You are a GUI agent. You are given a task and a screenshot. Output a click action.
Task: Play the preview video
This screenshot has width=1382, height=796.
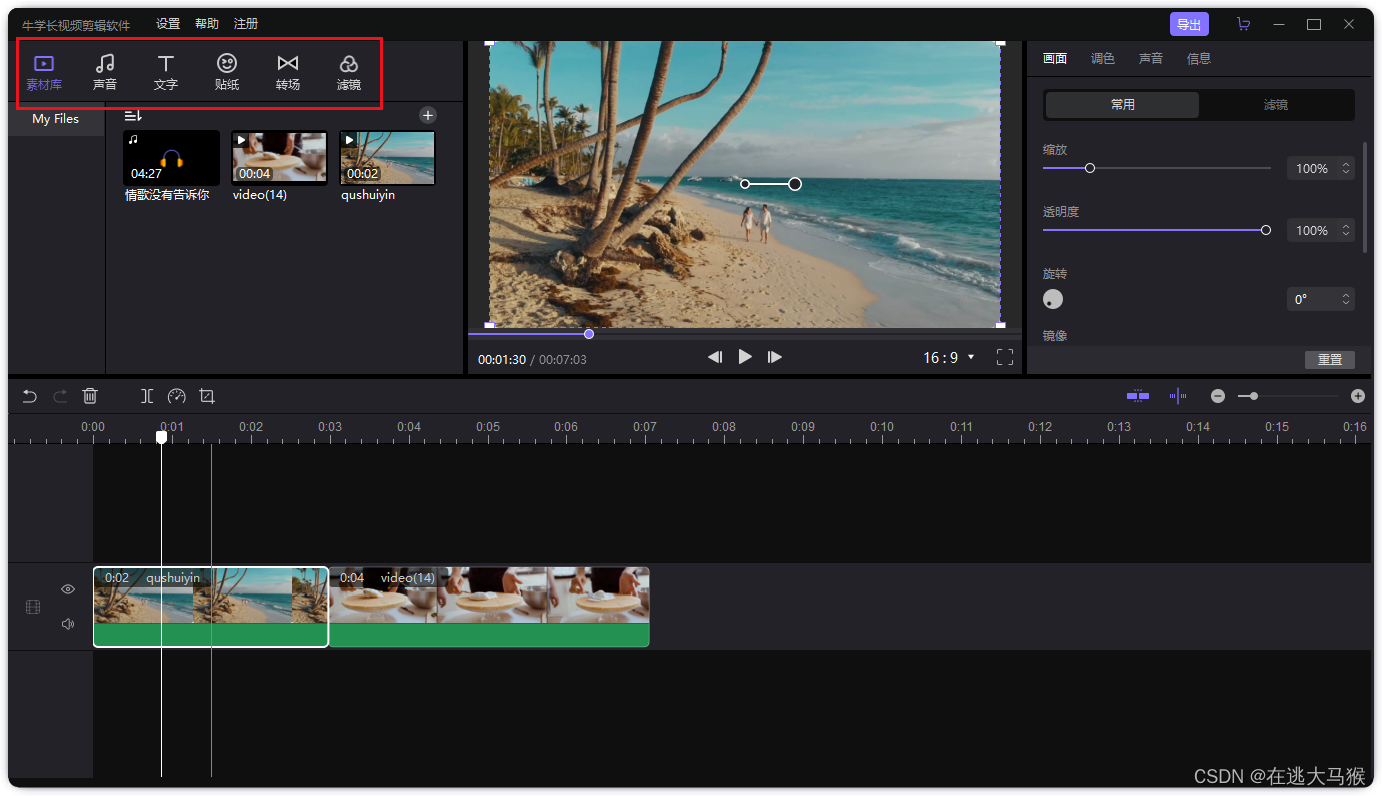click(x=745, y=356)
